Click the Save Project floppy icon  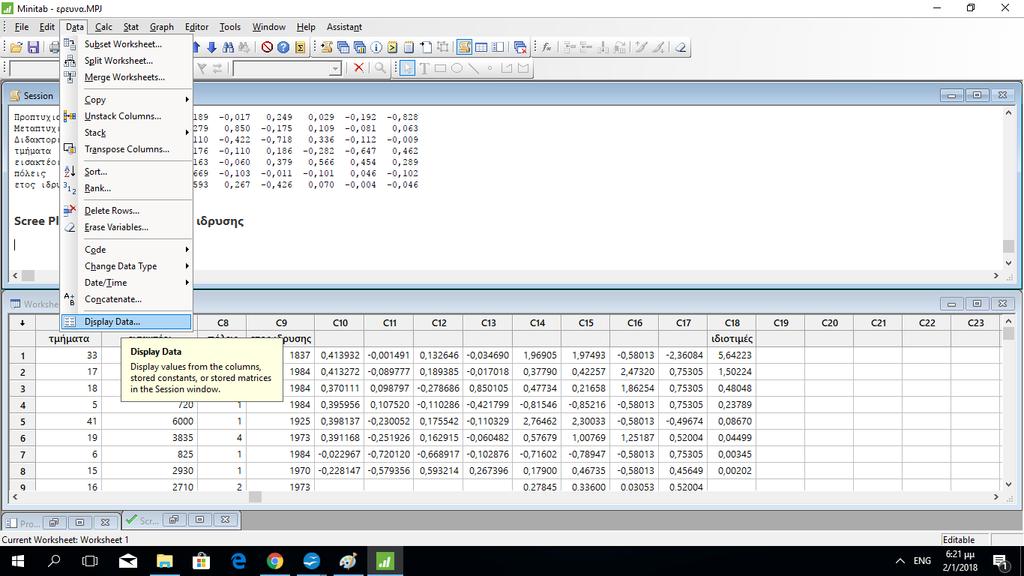point(33,48)
